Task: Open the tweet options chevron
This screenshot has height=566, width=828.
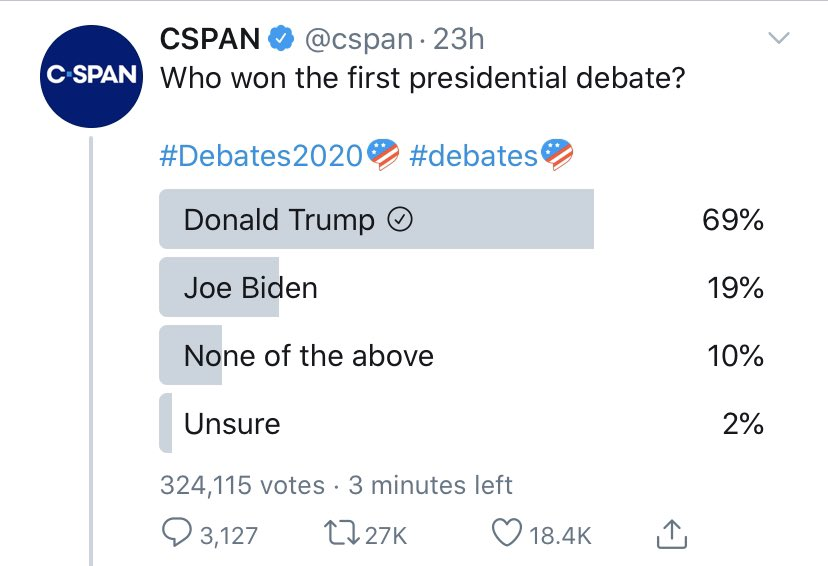Action: [x=777, y=39]
